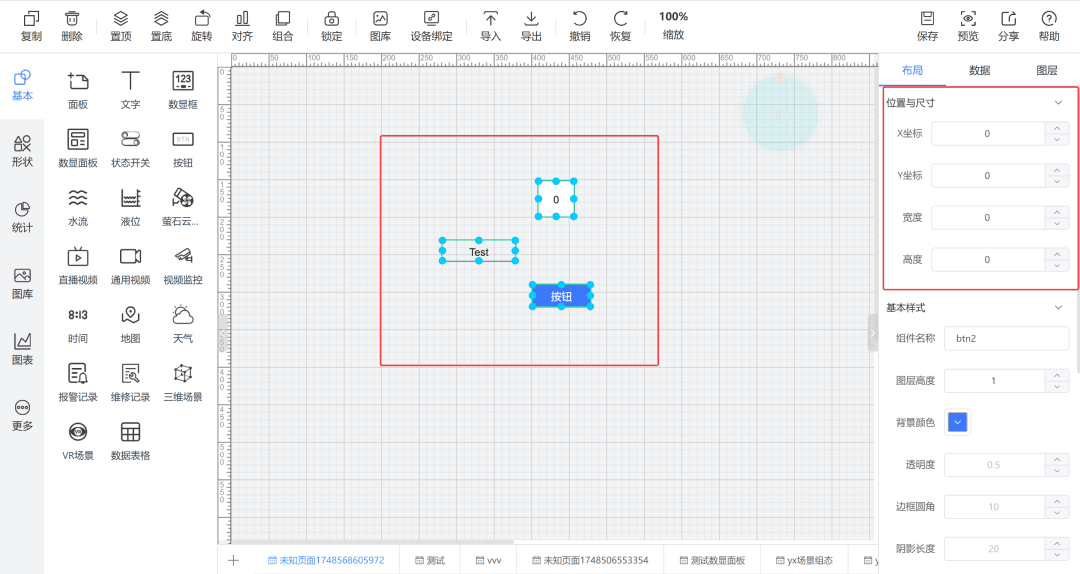Select the 面板 panel component
Screen dimensions: 1080x574
pos(78,90)
